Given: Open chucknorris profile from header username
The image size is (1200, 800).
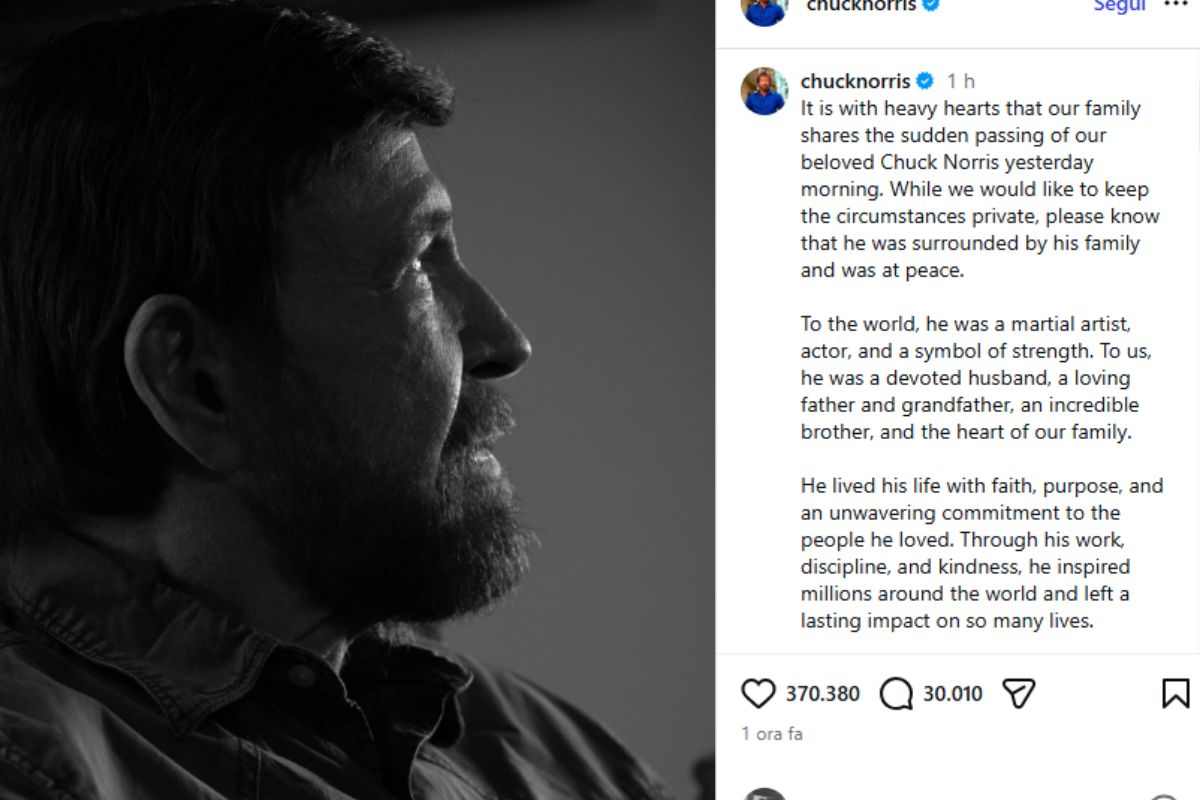Looking at the screenshot, I should [860, 5].
